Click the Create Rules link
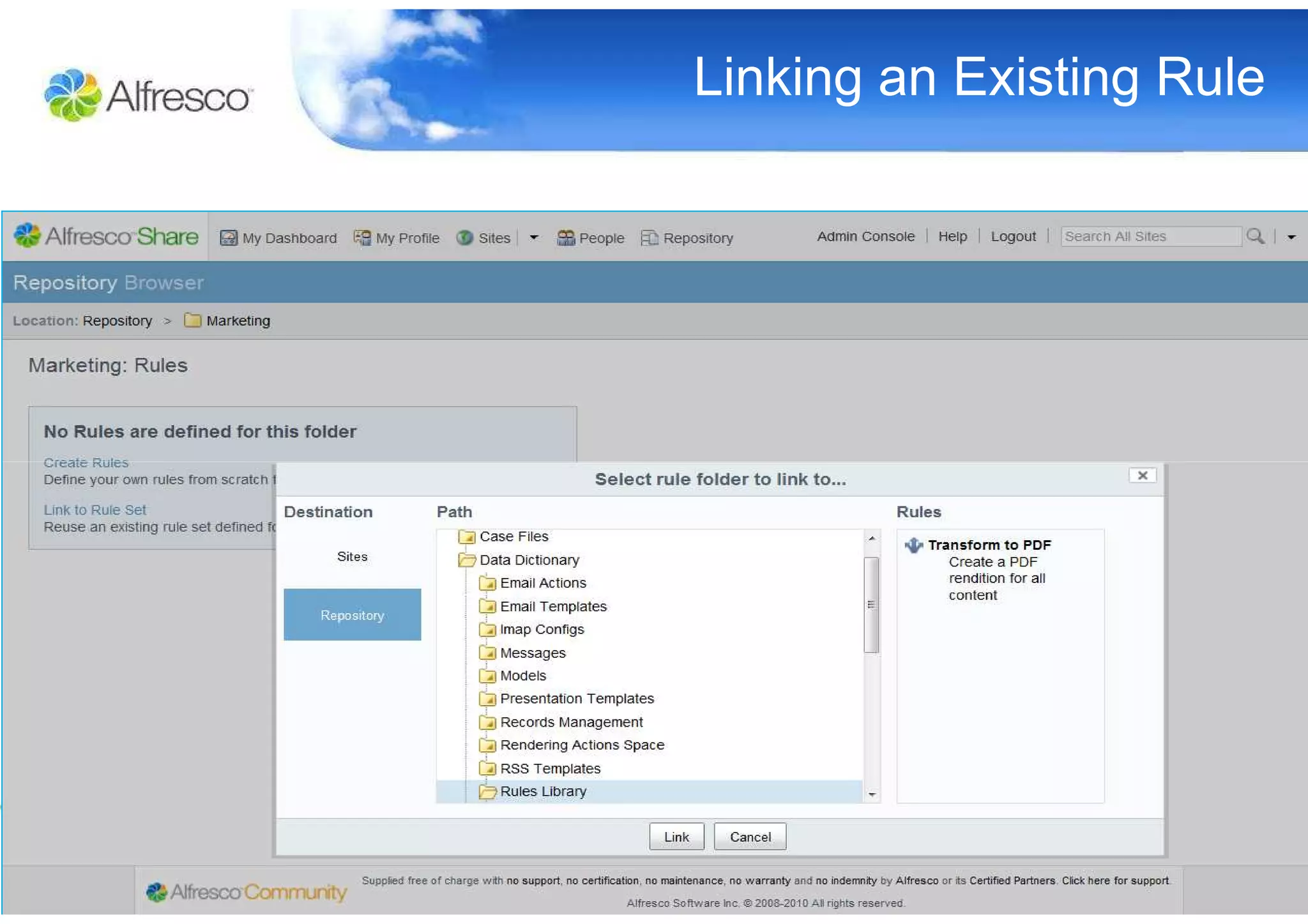The image size is (1308, 924). pyautogui.click(x=86, y=462)
